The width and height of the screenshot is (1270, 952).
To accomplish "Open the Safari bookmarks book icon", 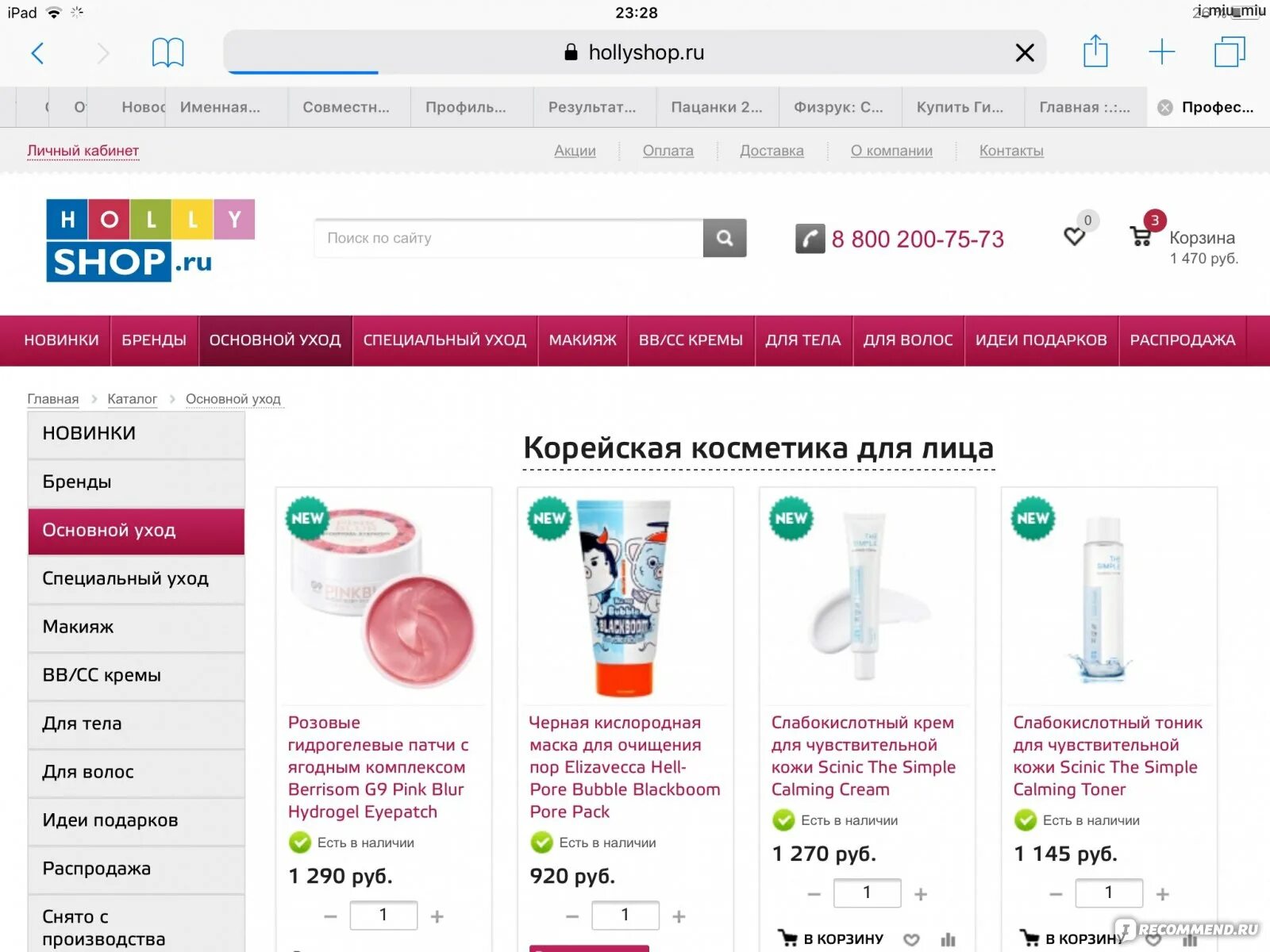I will point(167,53).
